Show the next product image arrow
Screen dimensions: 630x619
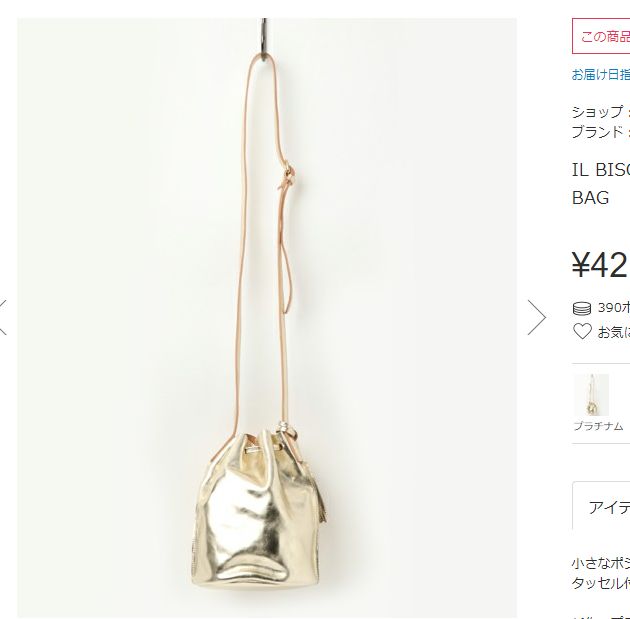point(537,317)
